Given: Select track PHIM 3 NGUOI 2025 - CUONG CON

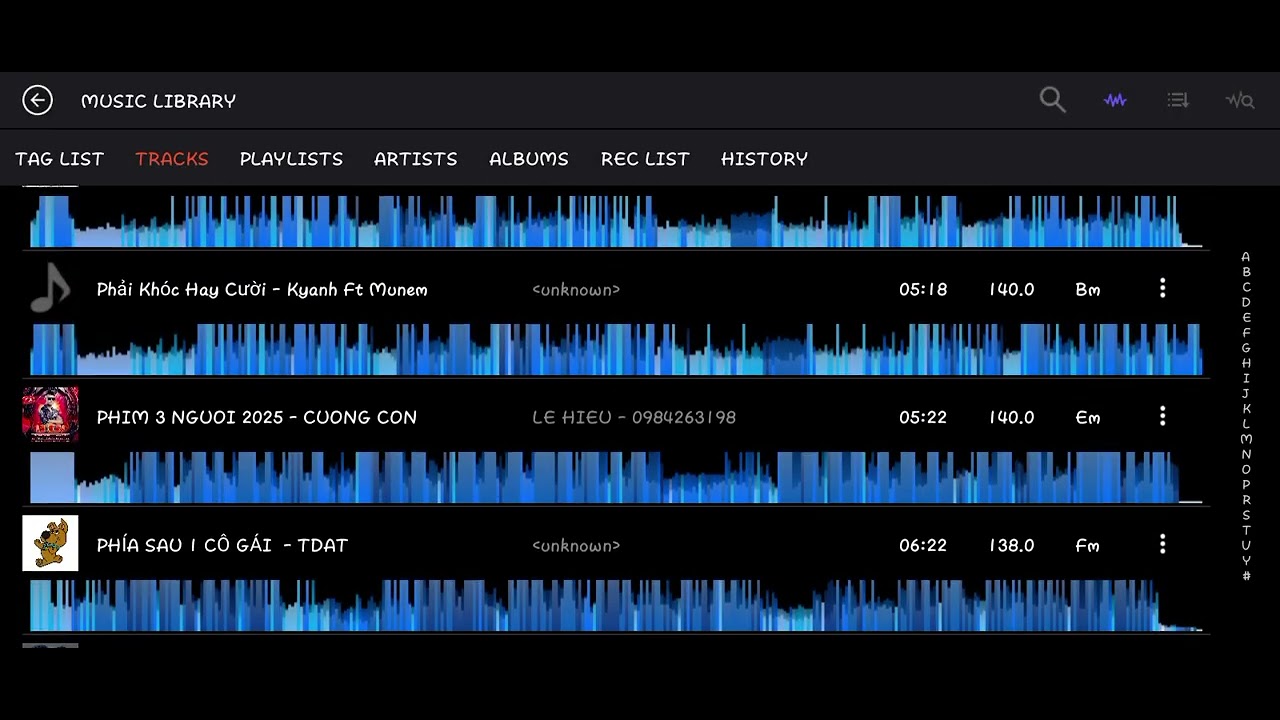Looking at the screenshot, I should click(x=257, y=417).
